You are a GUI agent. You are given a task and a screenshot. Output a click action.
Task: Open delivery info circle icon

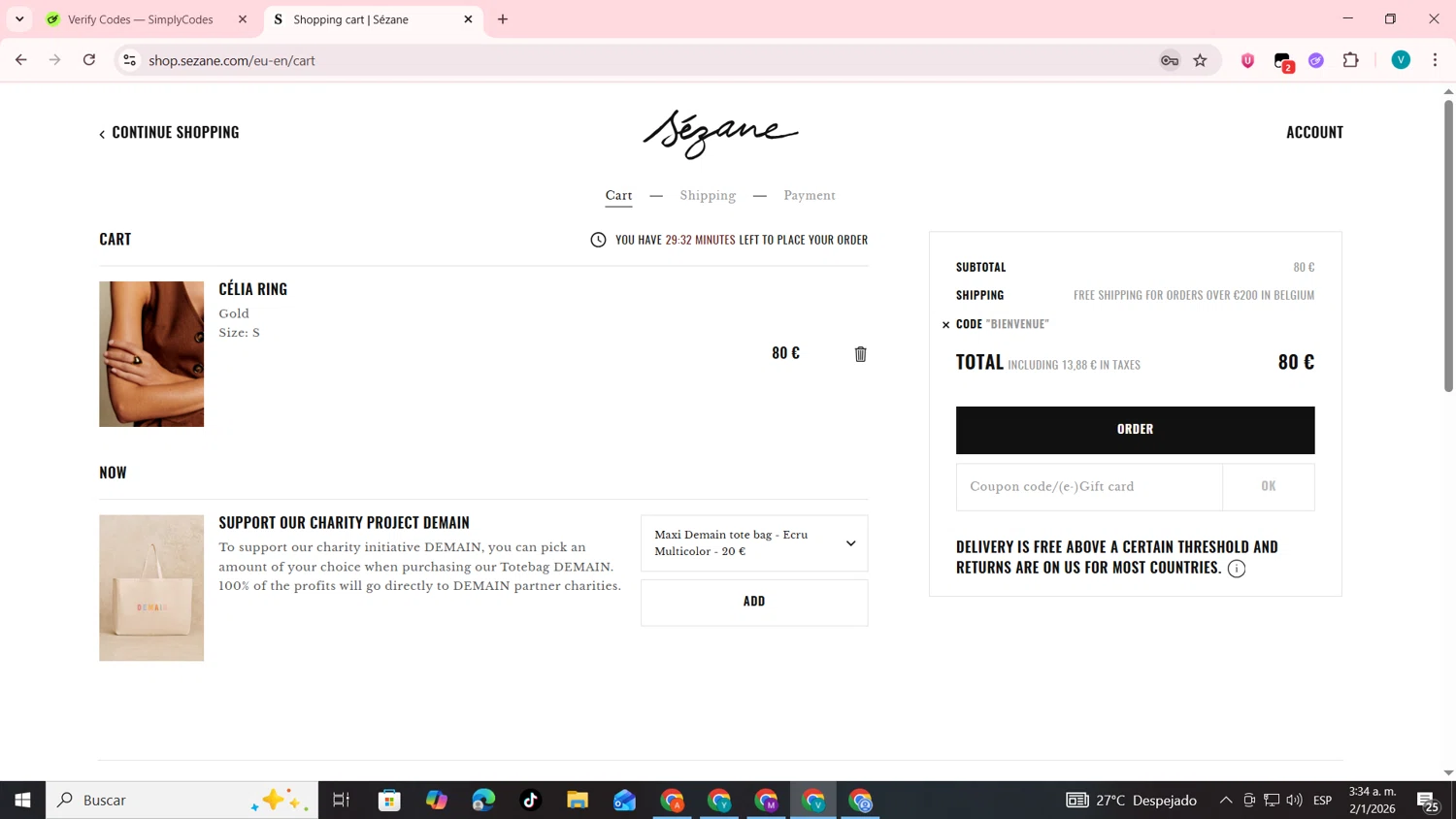coord(1236,569)
